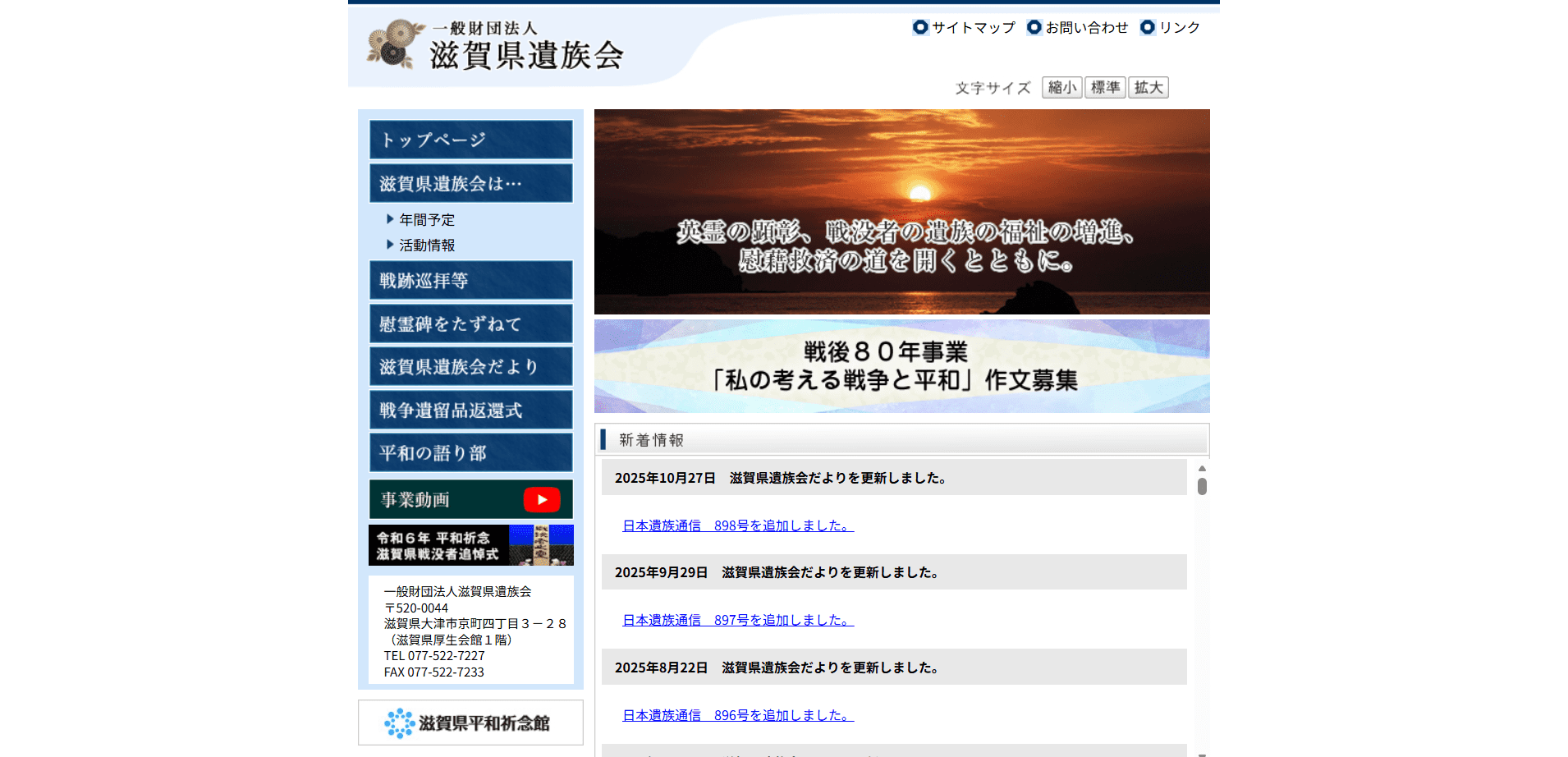The height and width of the screenshot is (757, 1568).
Task: Click the サイトマップ bullseye icon
Action: (x=920, y=27)
